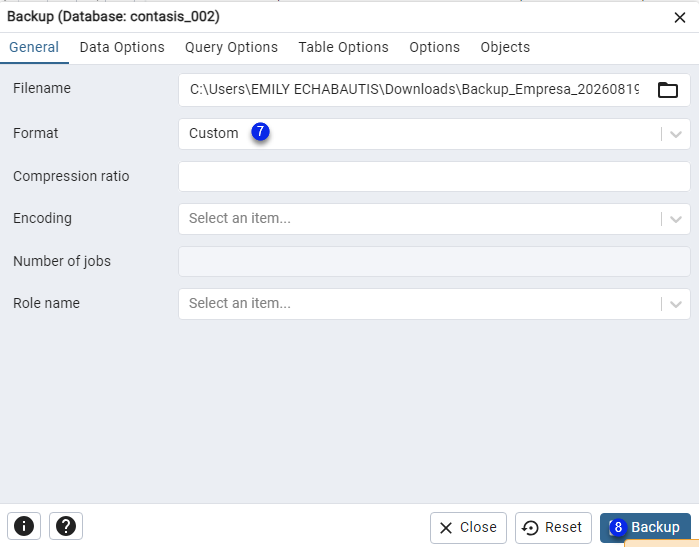This screenshot has height=547, width=699.
Task: Close the Backup dialog with the X
Action: [680, 17]
